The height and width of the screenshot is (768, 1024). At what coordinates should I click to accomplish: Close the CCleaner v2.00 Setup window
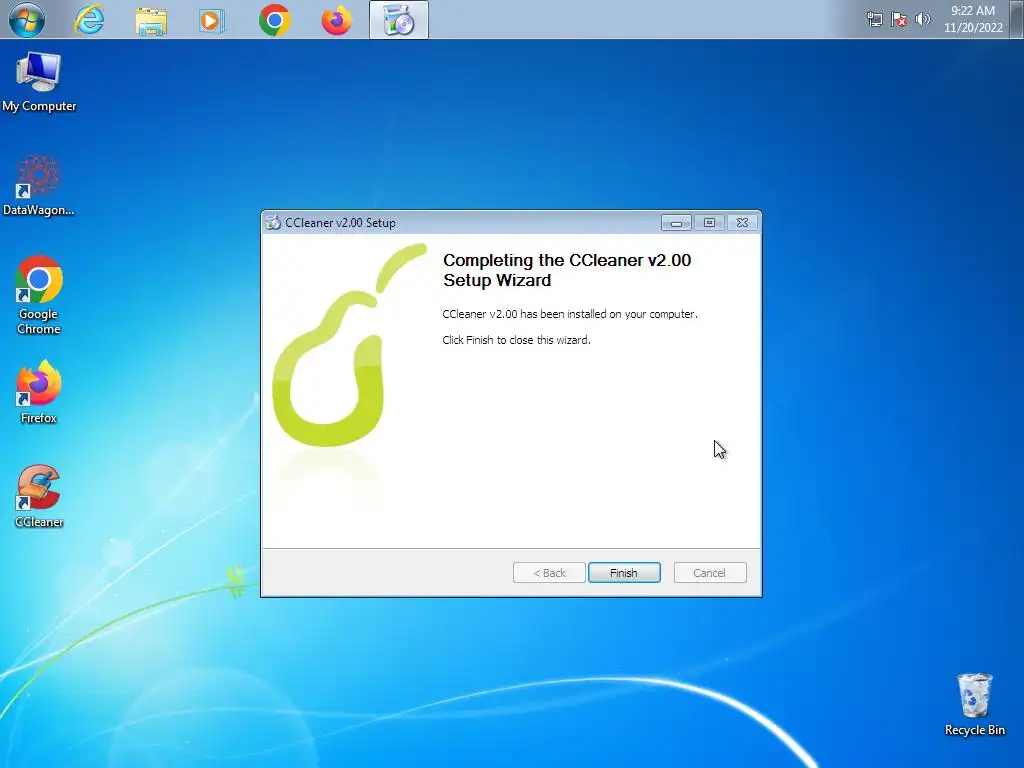743,223
